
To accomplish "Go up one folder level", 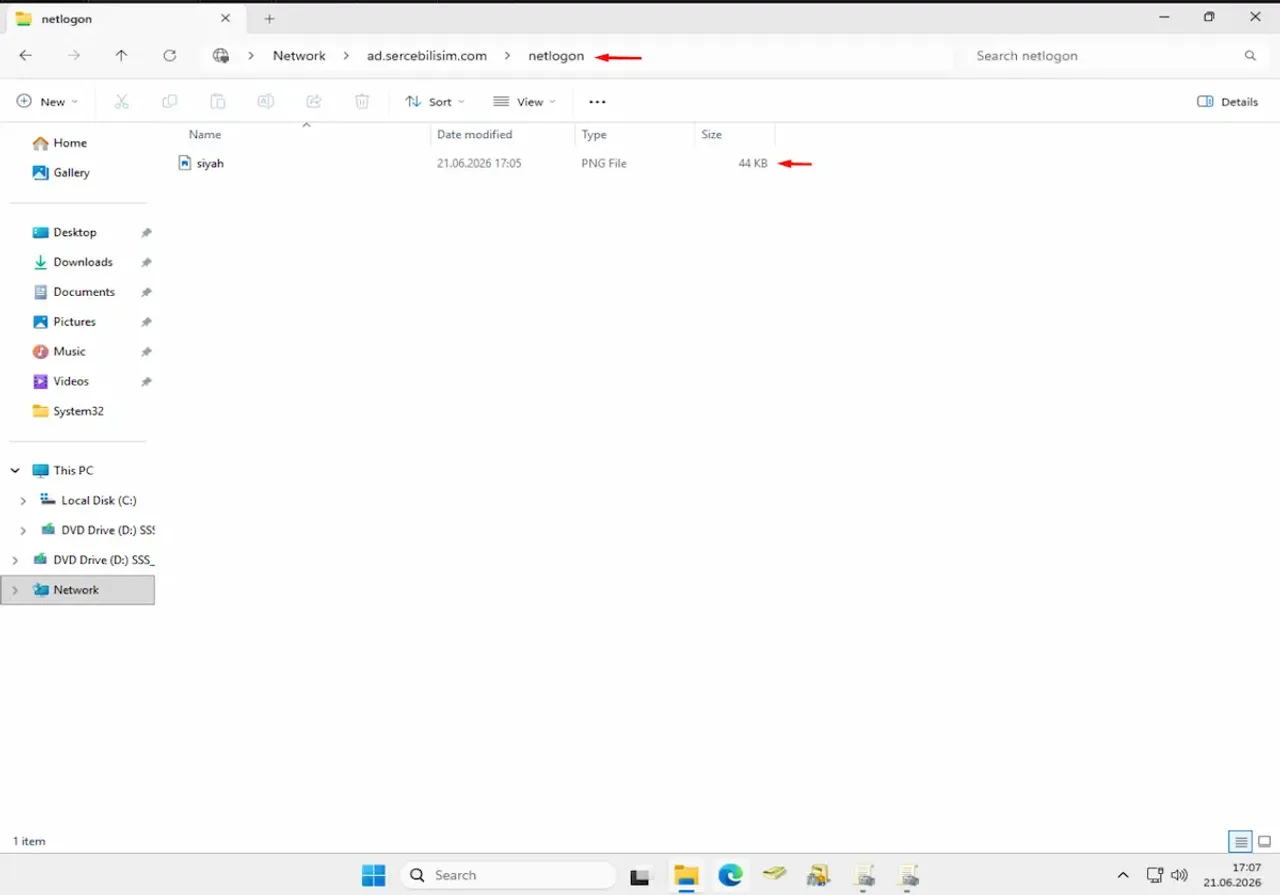I will point(121,56).
